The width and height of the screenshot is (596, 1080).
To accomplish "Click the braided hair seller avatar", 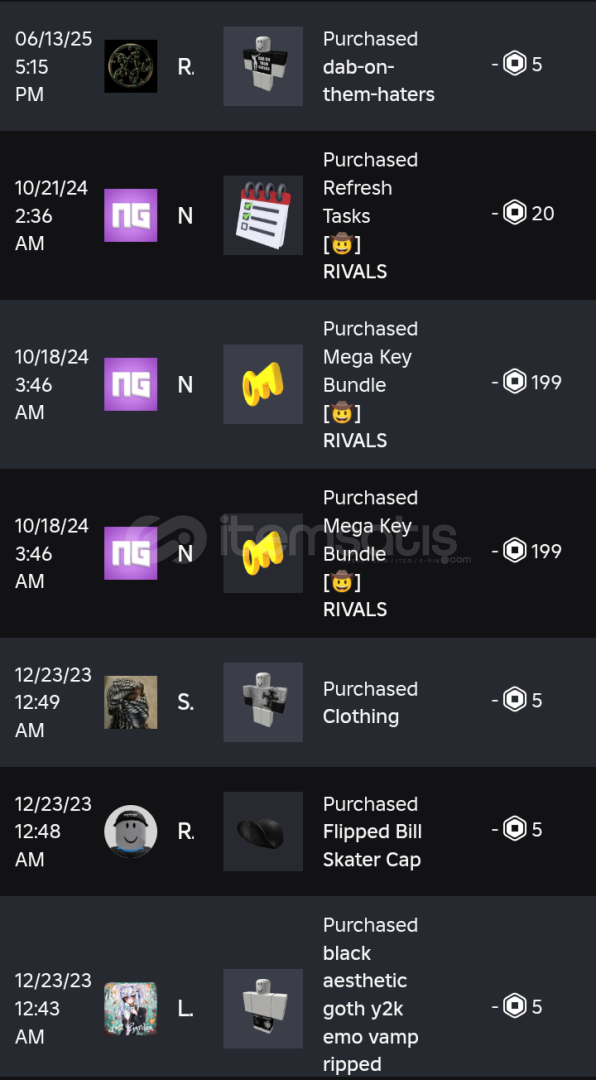I will (130, 702).
